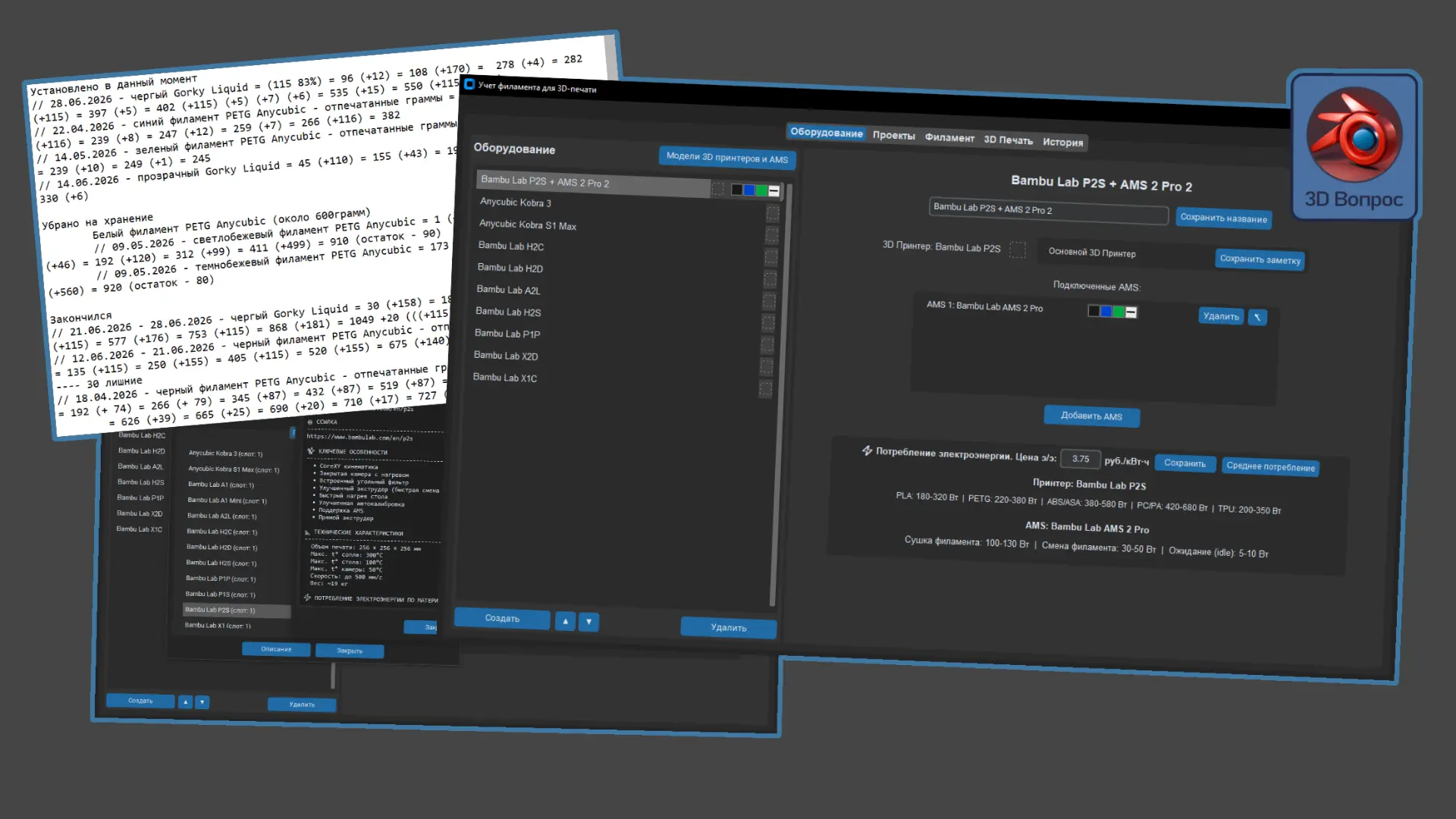Select Bambu Lab H2S in the front window list
This screenshot has height=819, width=1456.
[508, 312]
